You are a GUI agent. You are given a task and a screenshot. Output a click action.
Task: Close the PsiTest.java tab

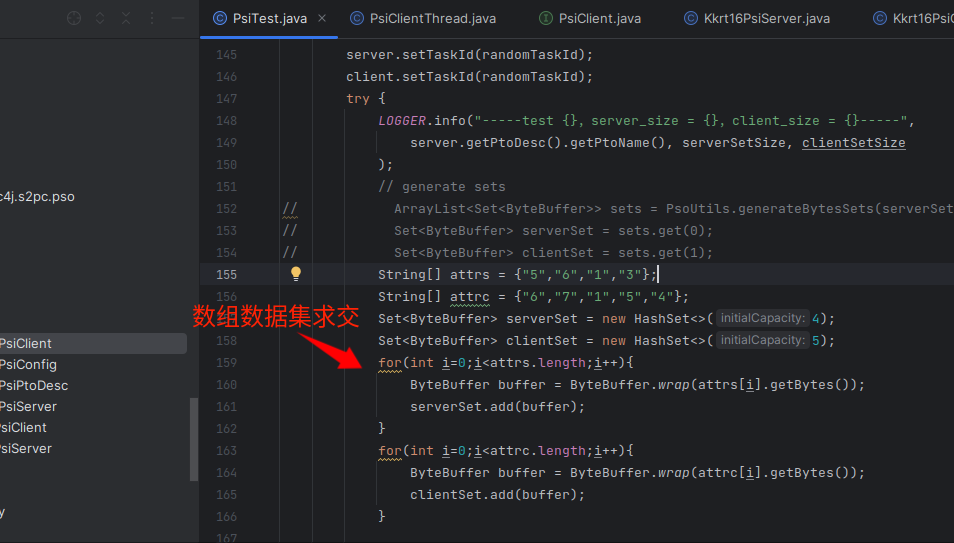pos(322,18)
